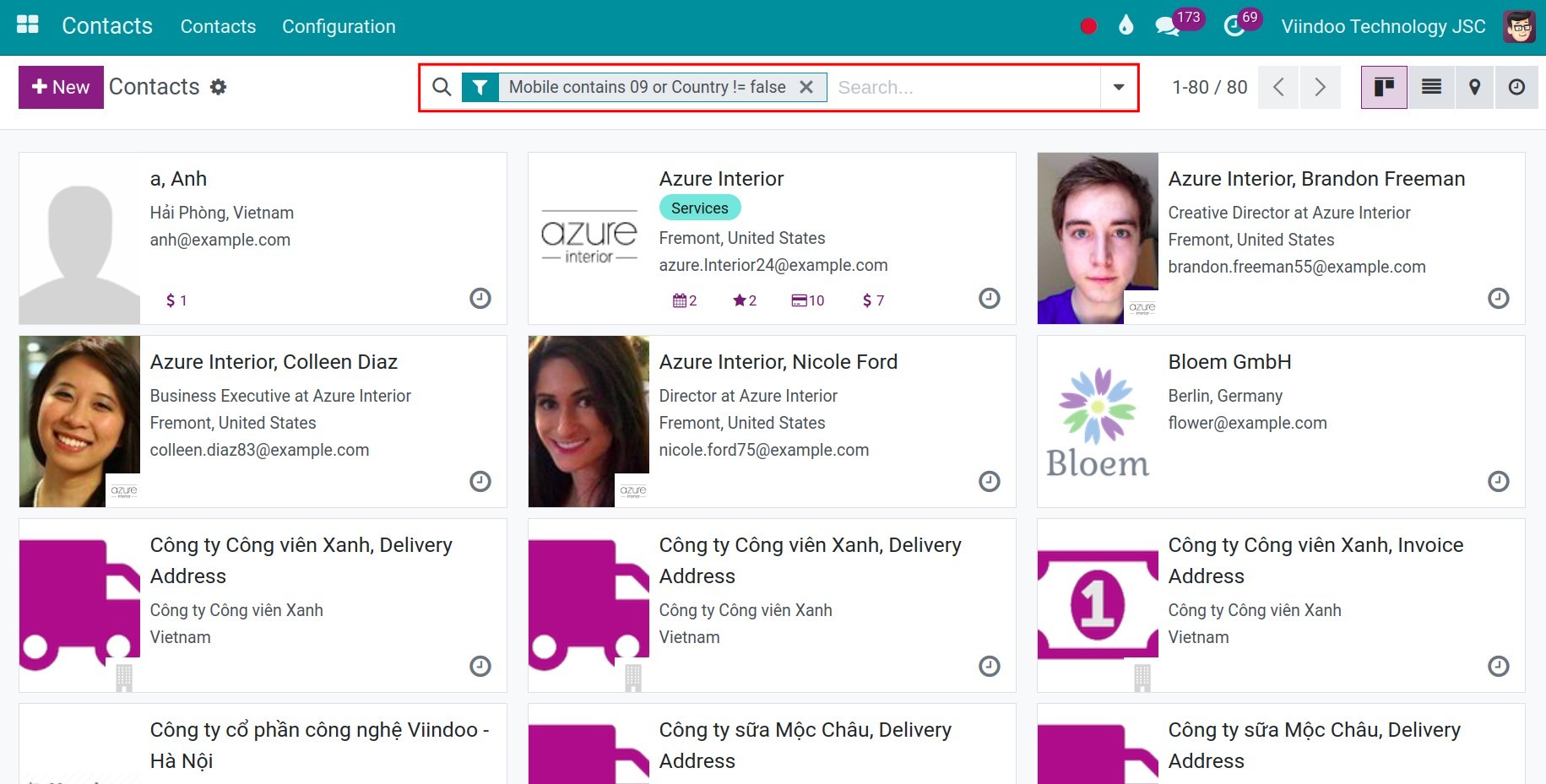This screenshot has height=784, width=1546.
Task: Open activity clock on a, Anh card
Action: click(x=480, y=298)
